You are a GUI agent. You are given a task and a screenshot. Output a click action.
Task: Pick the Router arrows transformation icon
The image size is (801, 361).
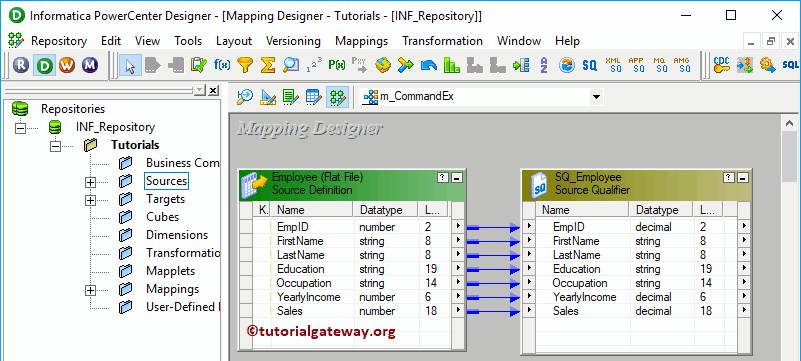point(406,65)
